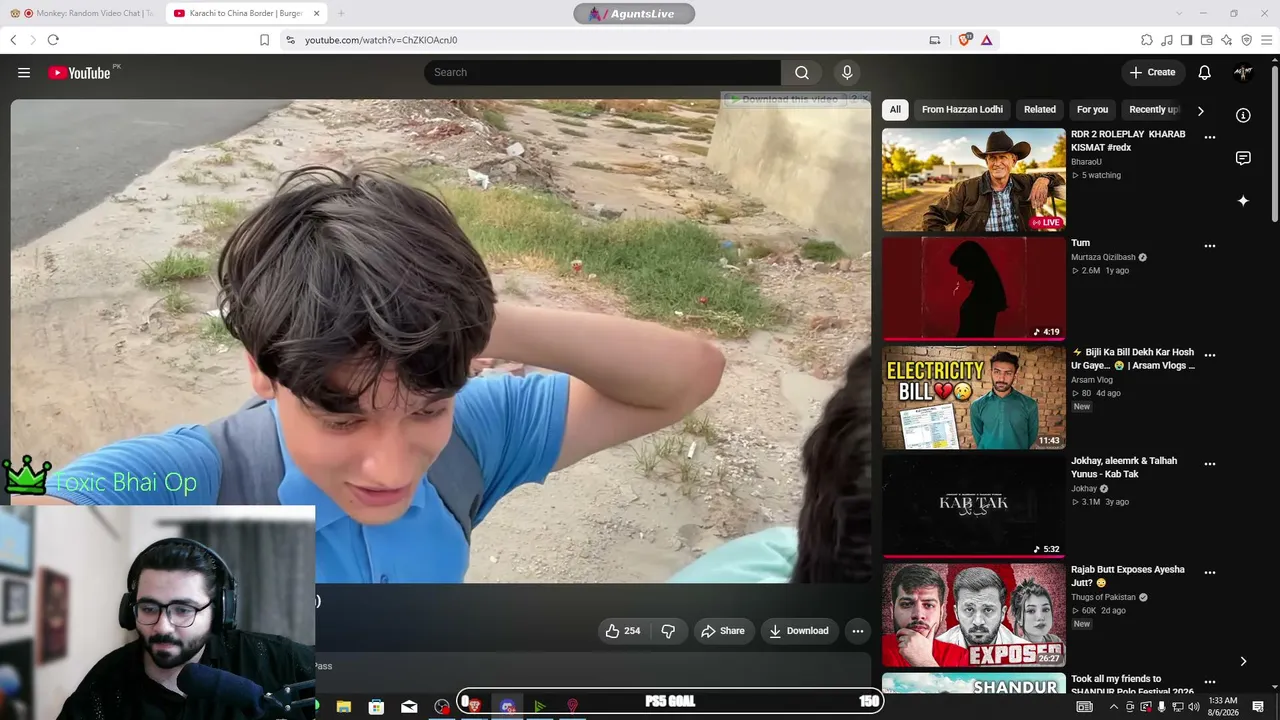
Task: Open the media playlist music-note icon
Action: tap(1167, 40)
